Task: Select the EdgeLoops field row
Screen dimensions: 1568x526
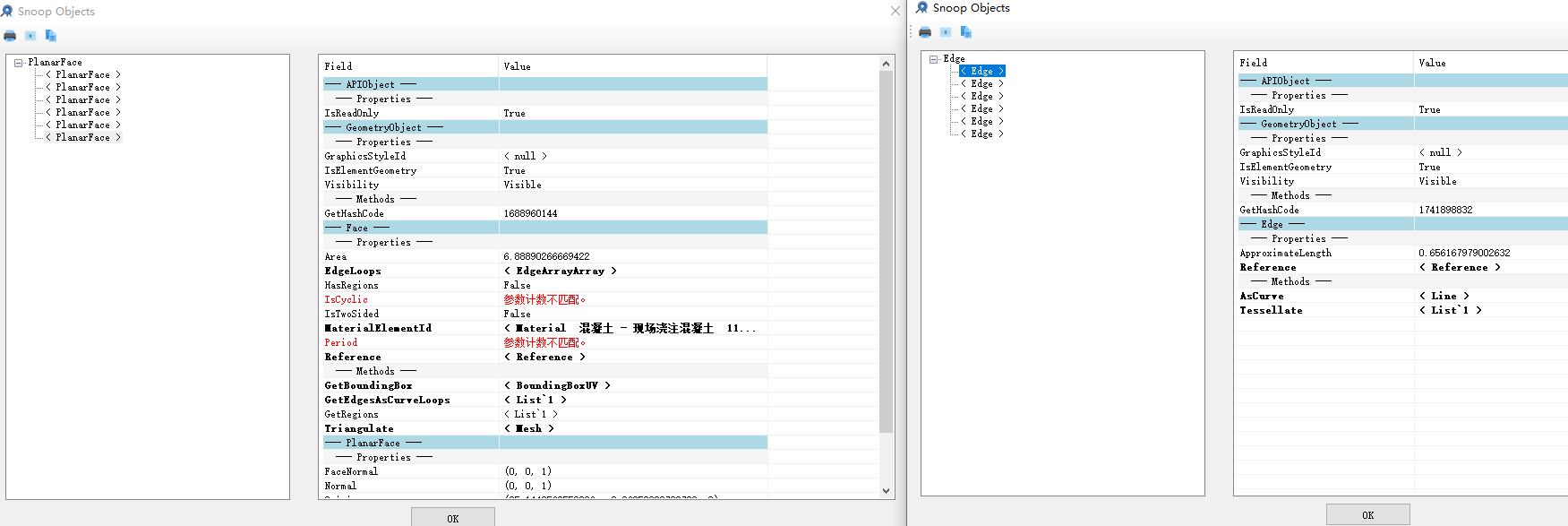Action: (544, 271)
